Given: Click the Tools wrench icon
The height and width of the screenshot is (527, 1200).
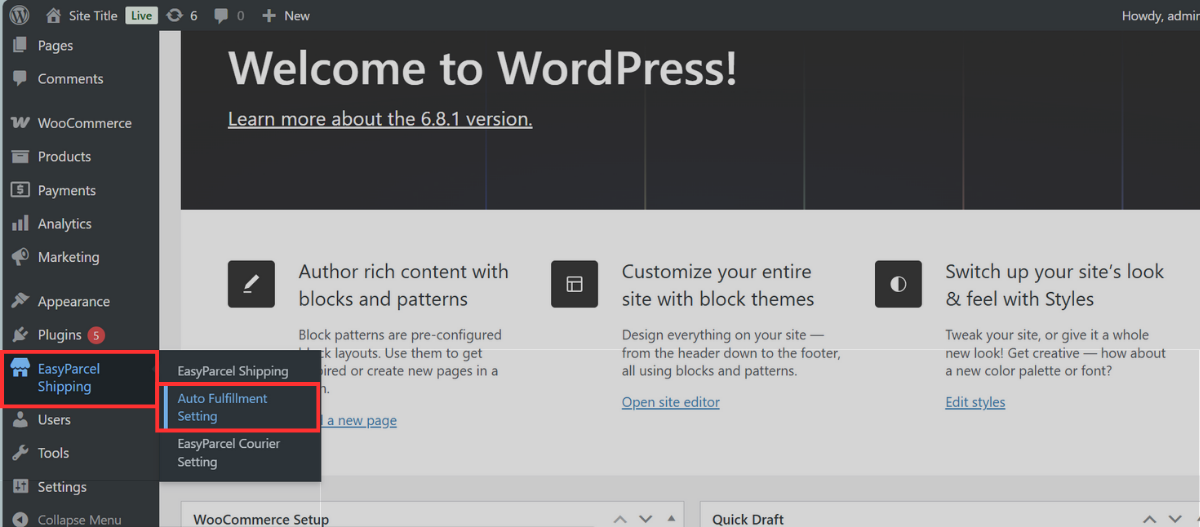Looking at the screenshot, I should (x=20, y=453).
